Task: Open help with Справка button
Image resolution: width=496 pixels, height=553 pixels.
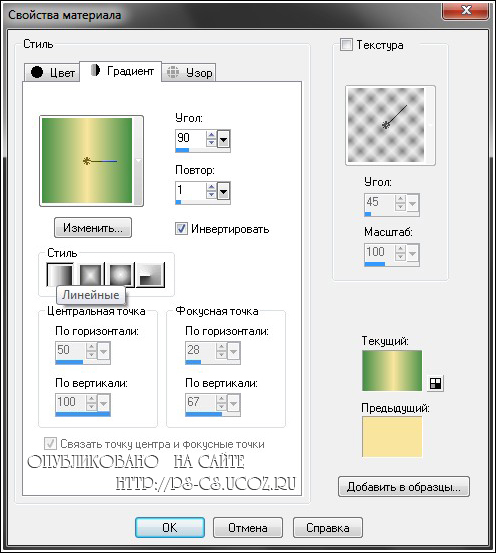Action: [327, 528]
